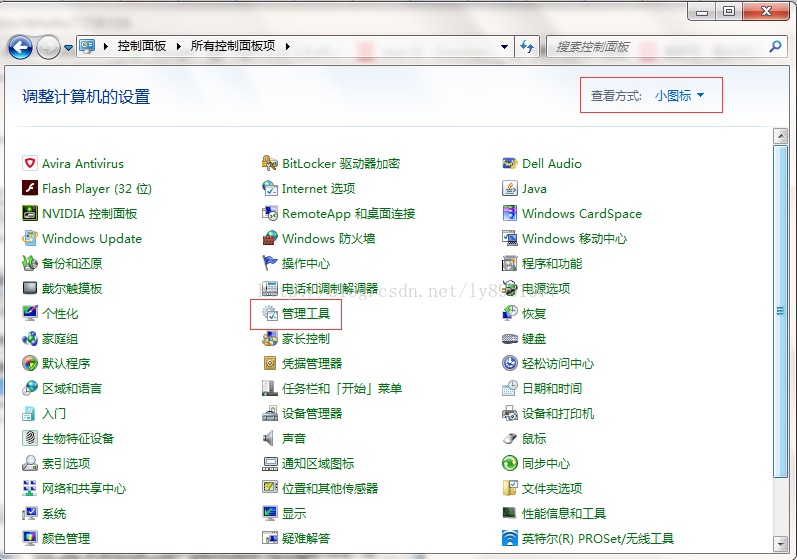This screenshot has height=560, width=797.
Task: Open the 颜色管理 link
Action: (66, 538)
